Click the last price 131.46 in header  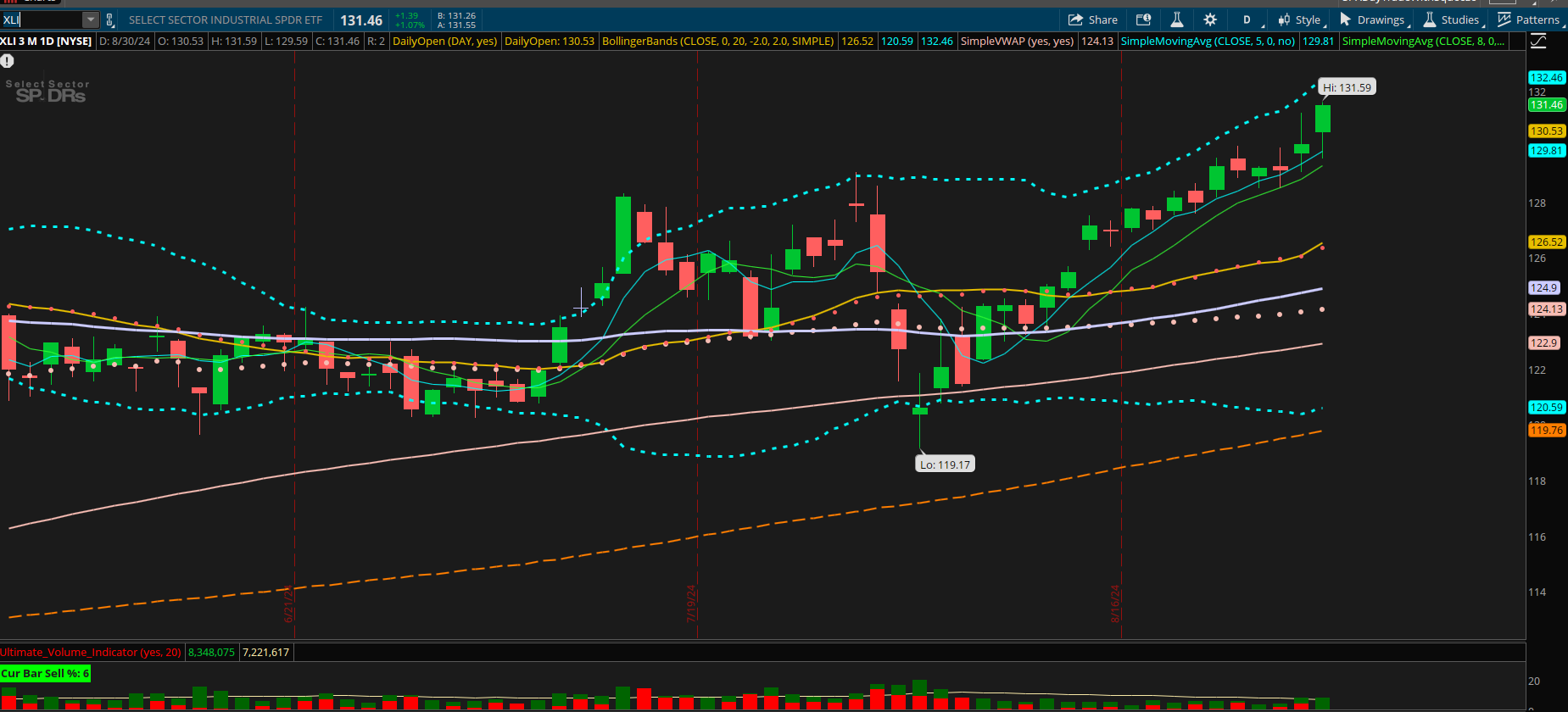coord(361,20)
